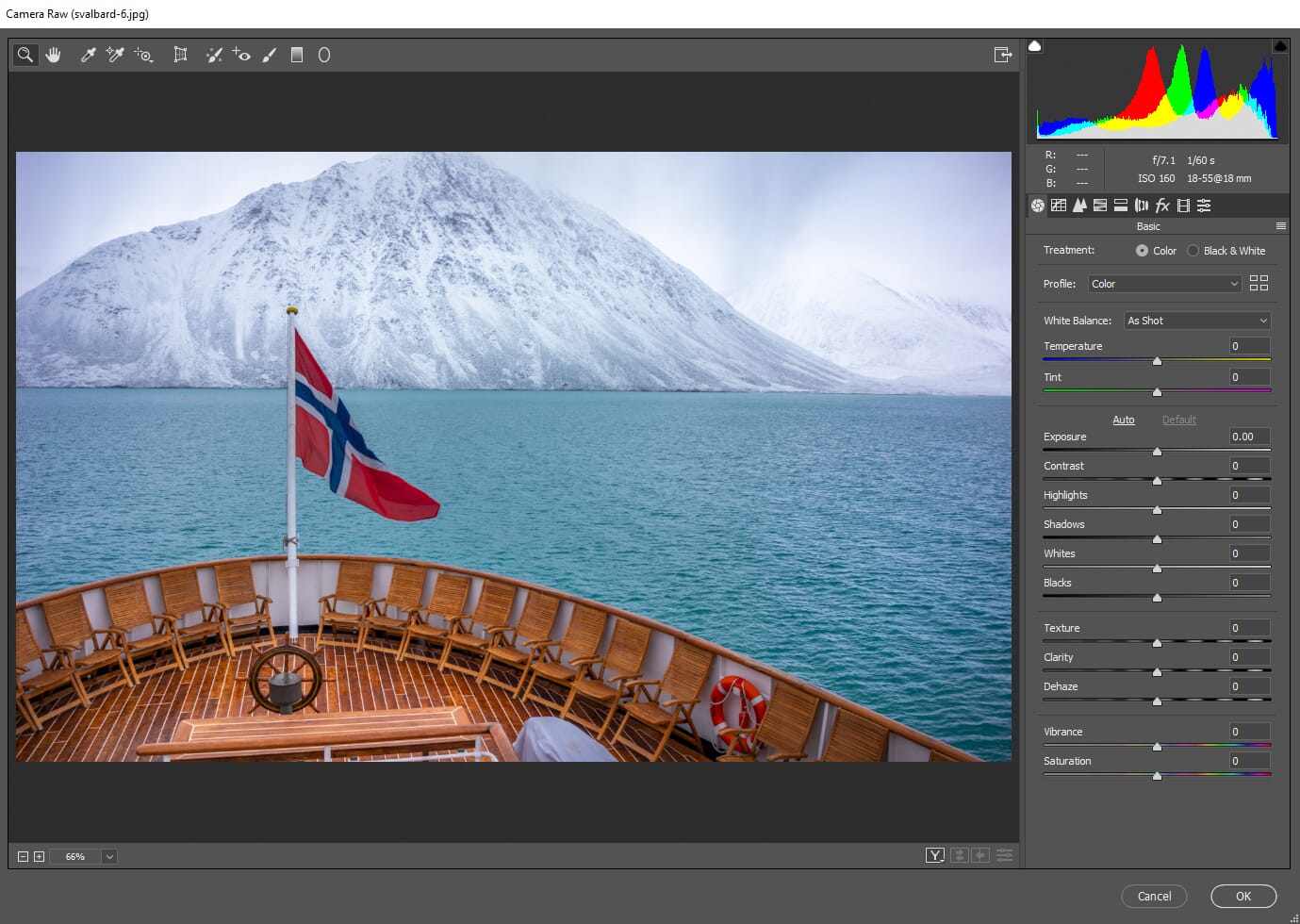Select the Color Sampler tool
Screen dimensions: 1300x924
[x=115, y=55]
